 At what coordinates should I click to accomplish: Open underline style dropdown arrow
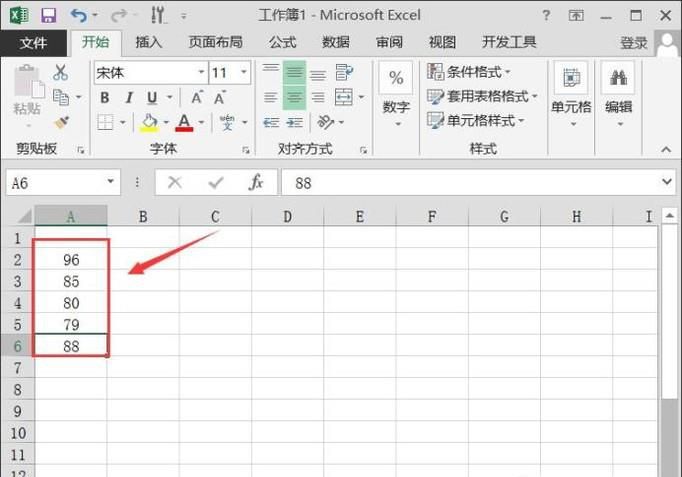click(170, 97)
